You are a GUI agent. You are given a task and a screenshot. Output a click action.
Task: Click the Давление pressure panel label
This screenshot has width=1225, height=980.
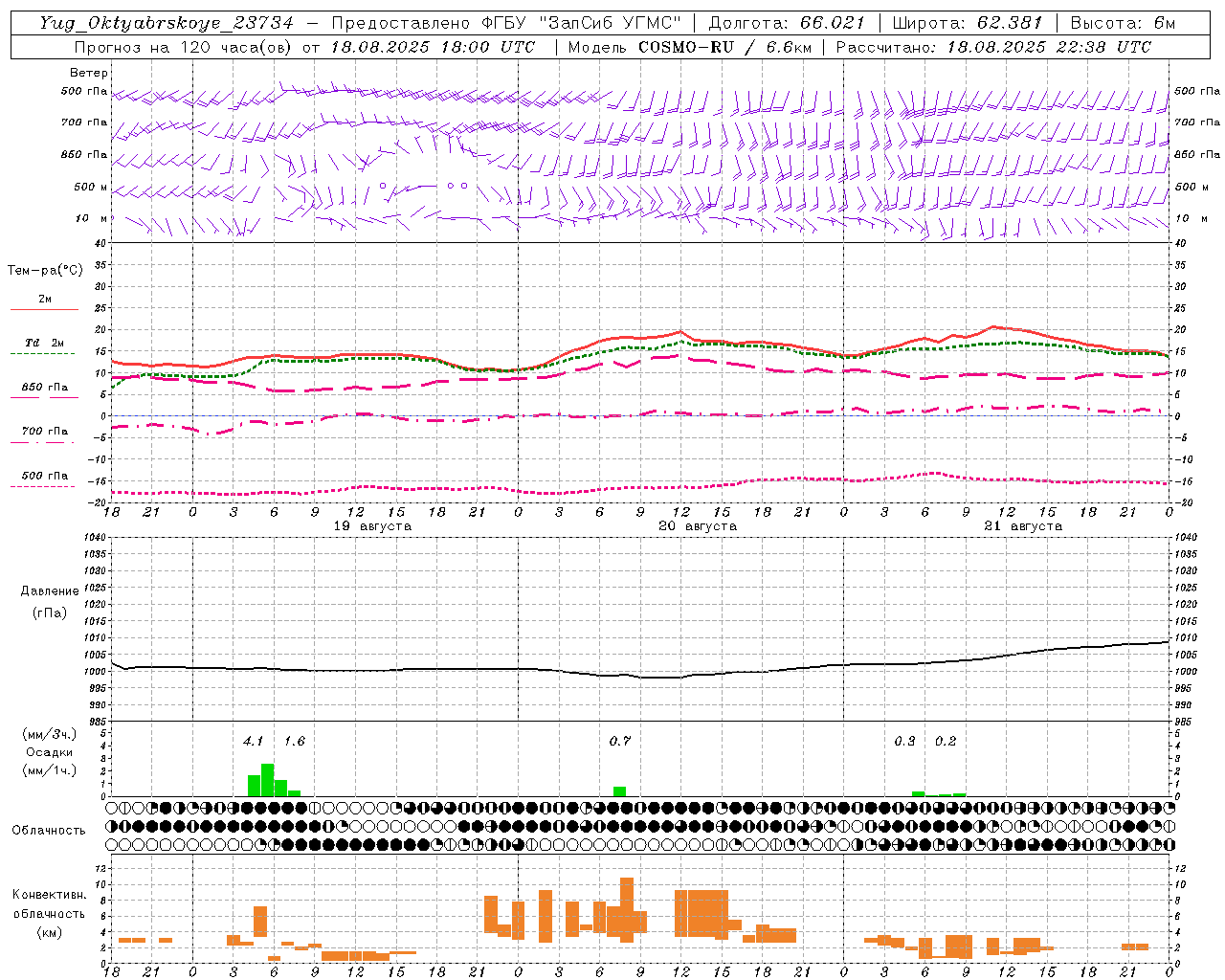[50, 590]
